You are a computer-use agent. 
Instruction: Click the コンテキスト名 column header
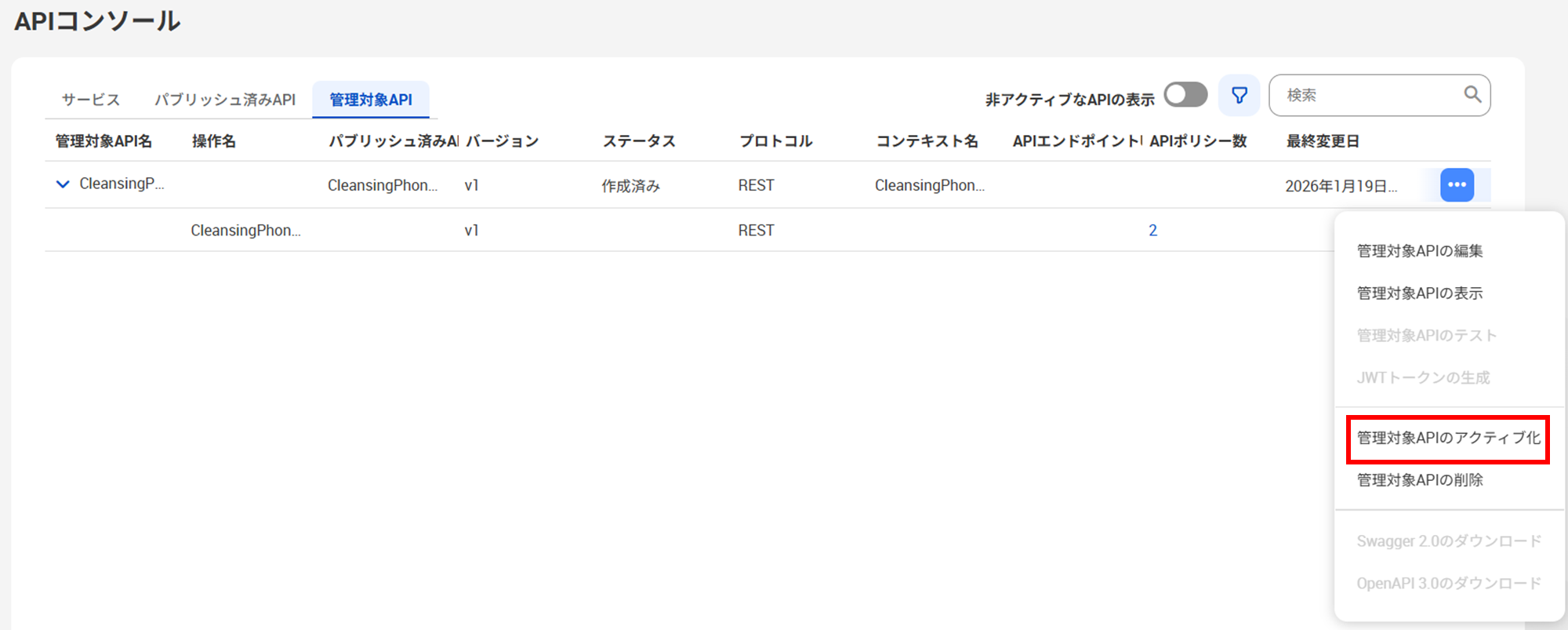tap(927, 141)
